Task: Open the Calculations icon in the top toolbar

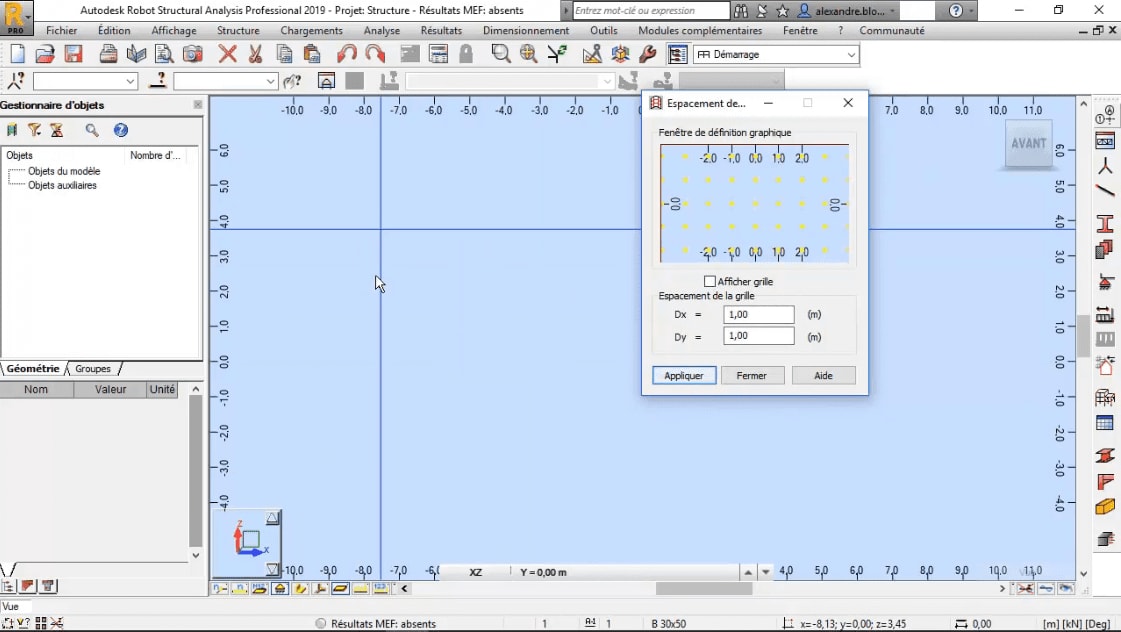Action: click(x=438, y=54)
